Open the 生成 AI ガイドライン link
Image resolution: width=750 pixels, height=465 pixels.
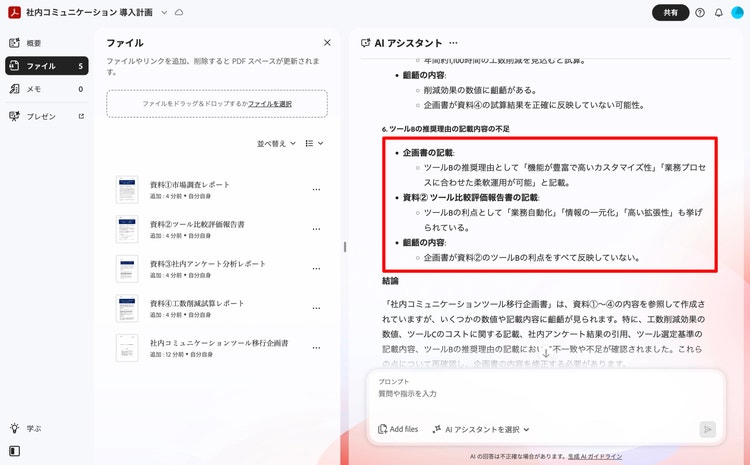point(595,457)
